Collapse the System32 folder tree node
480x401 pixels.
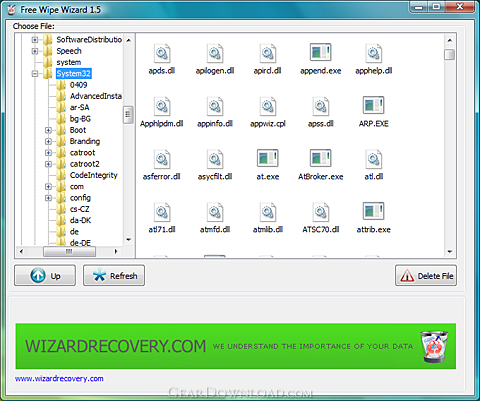pos(35,74)
